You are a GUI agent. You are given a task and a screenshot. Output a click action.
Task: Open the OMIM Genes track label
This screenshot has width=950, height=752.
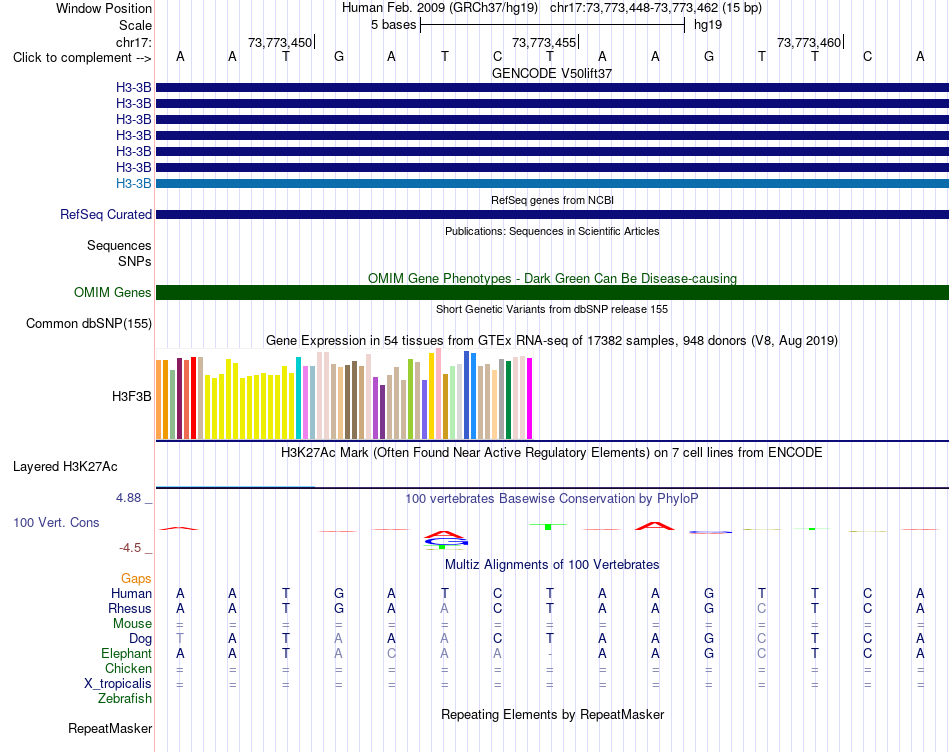[113, 293]
